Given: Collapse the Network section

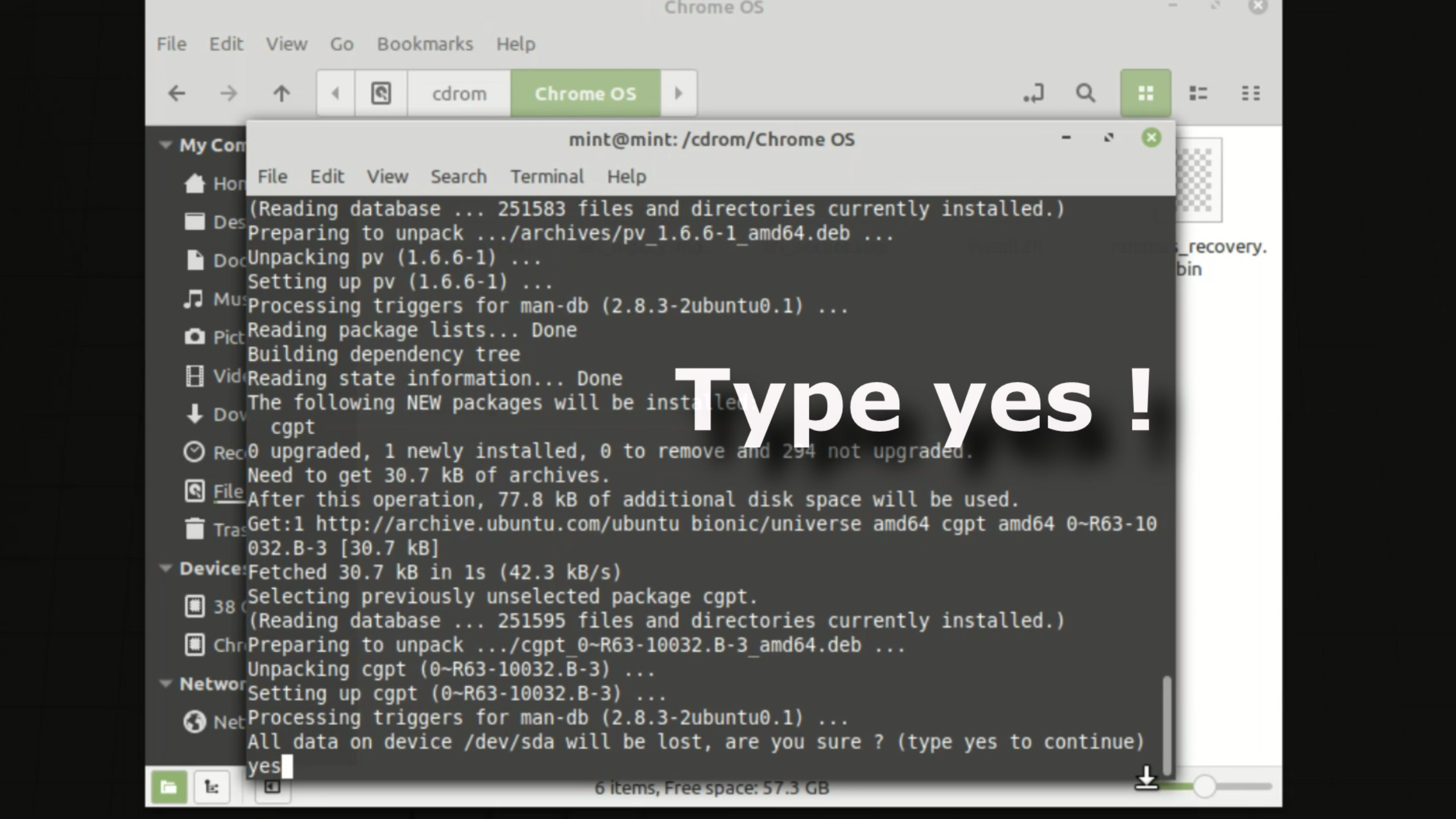Looking at the screenshot, I should coord(166,684).
